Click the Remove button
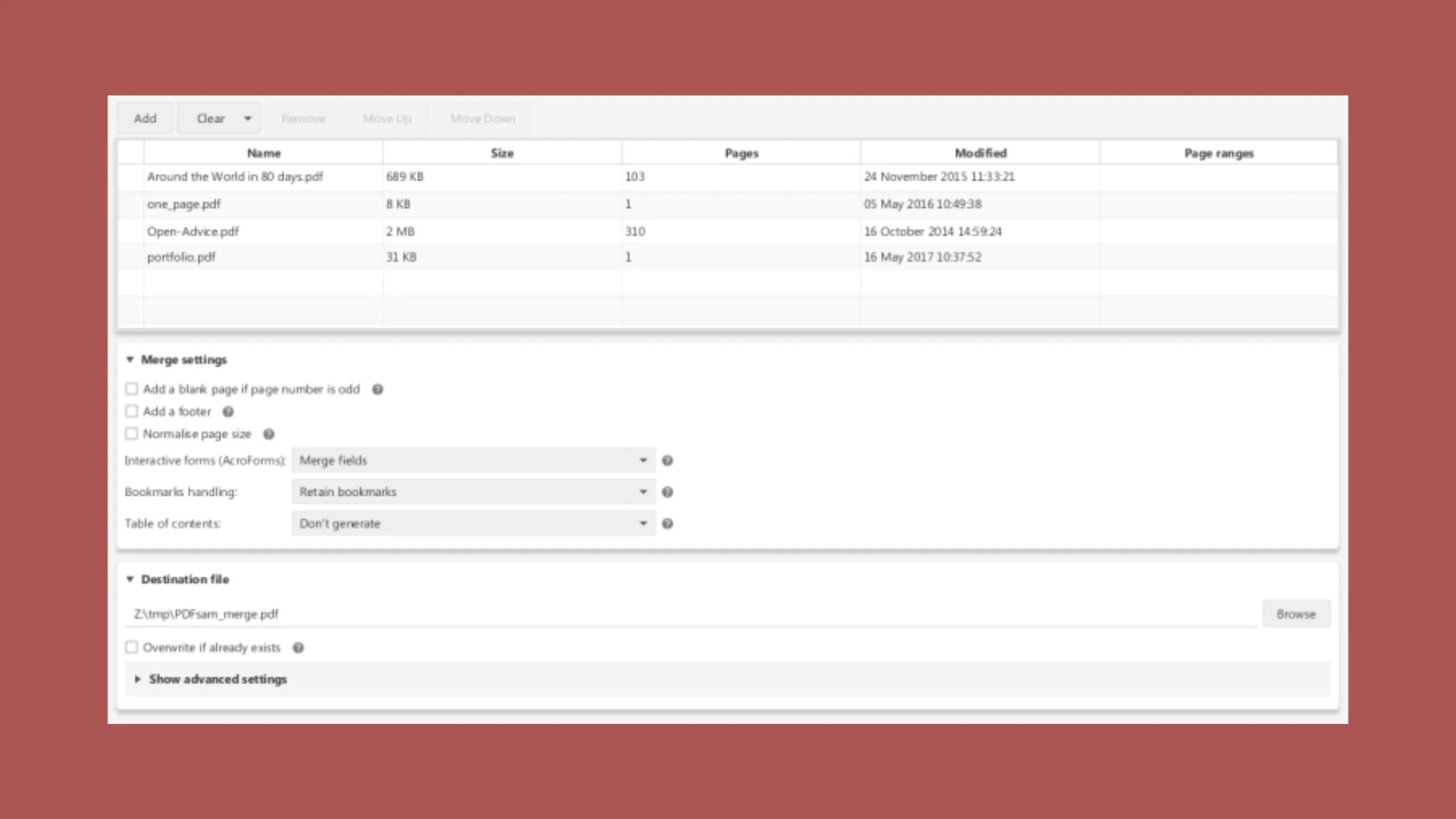This screenshot has width=1456, height=819. 303,119
